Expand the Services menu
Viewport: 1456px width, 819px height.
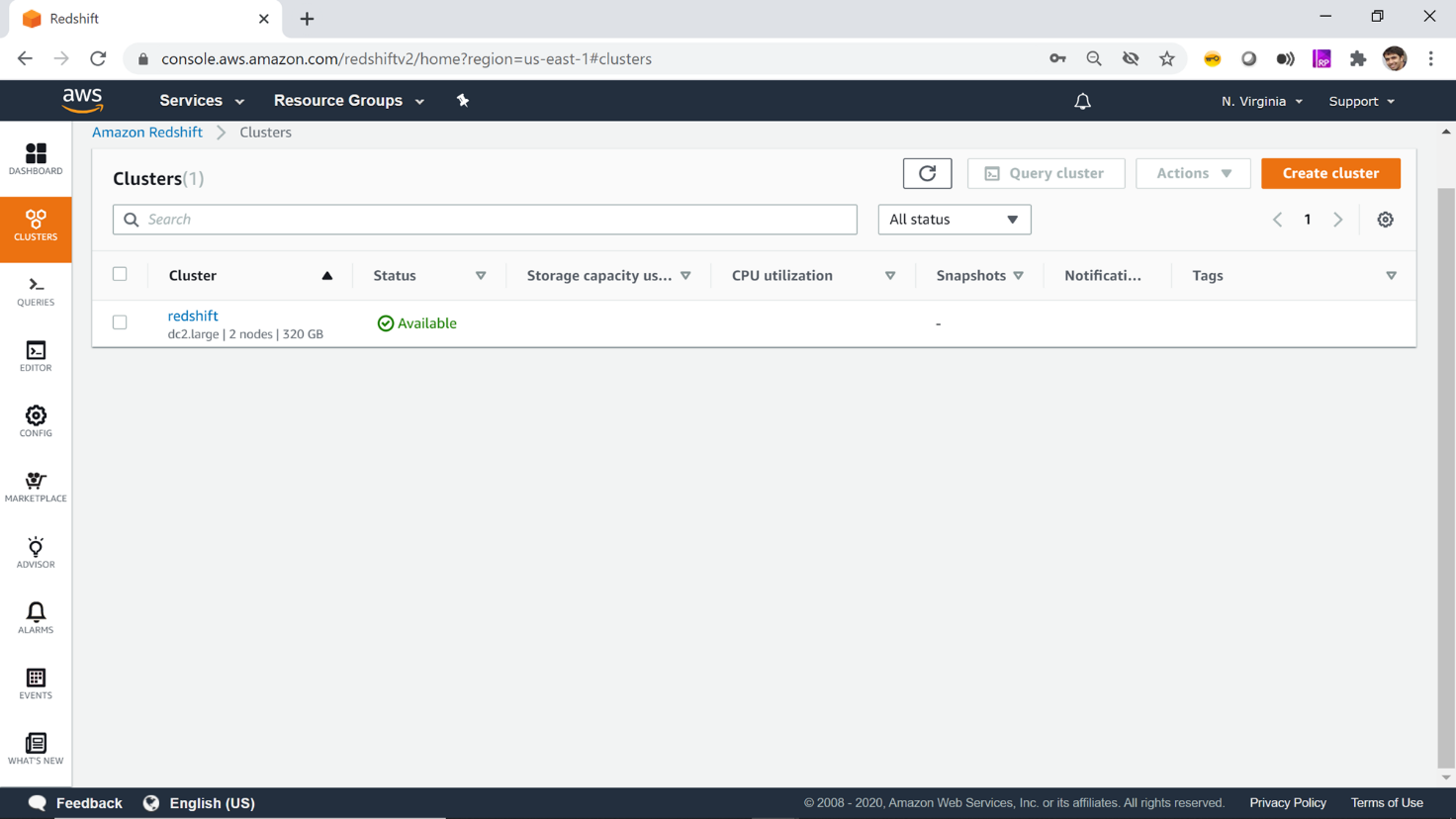point(202,100)
